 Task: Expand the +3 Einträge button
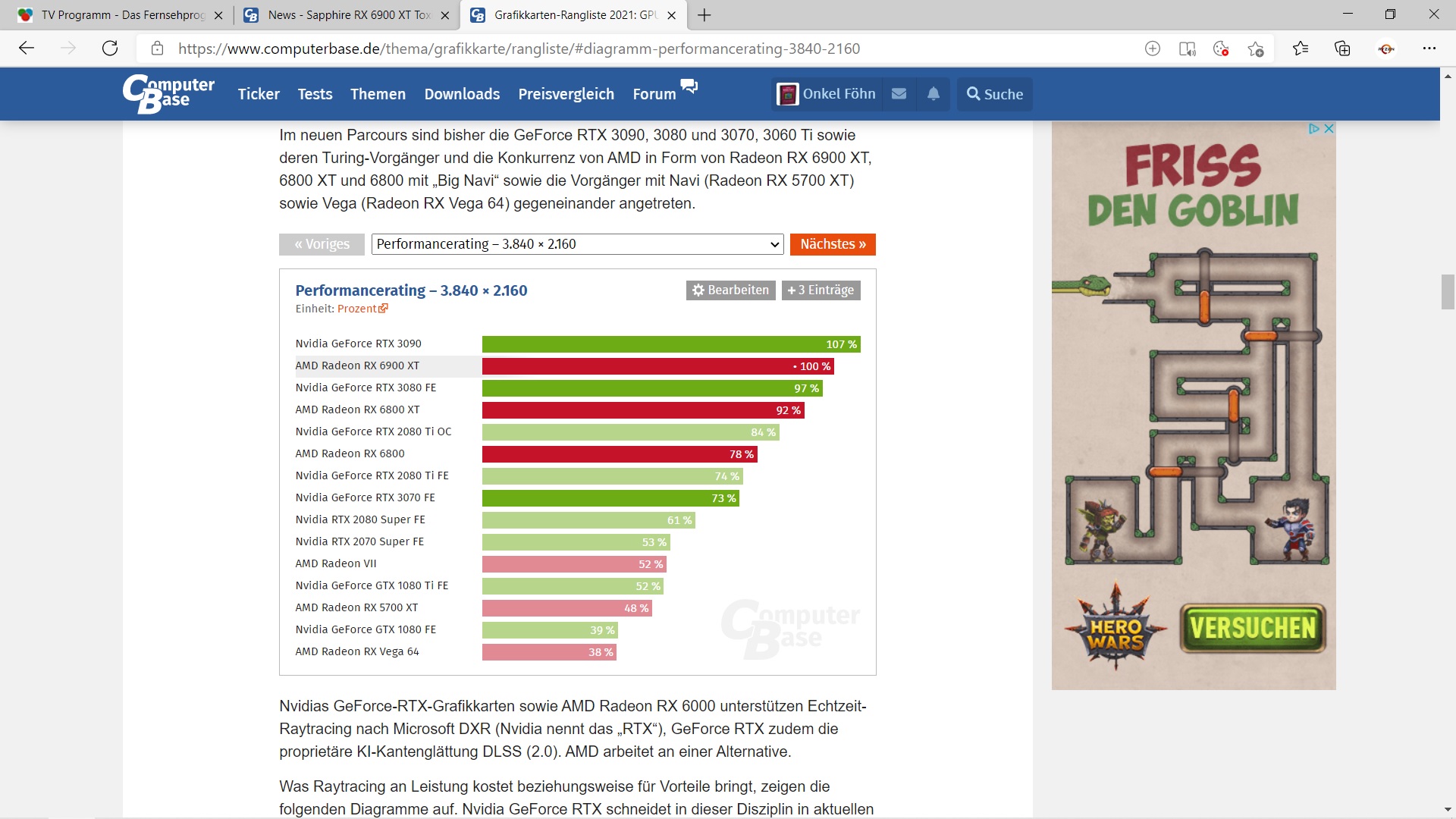821,290
